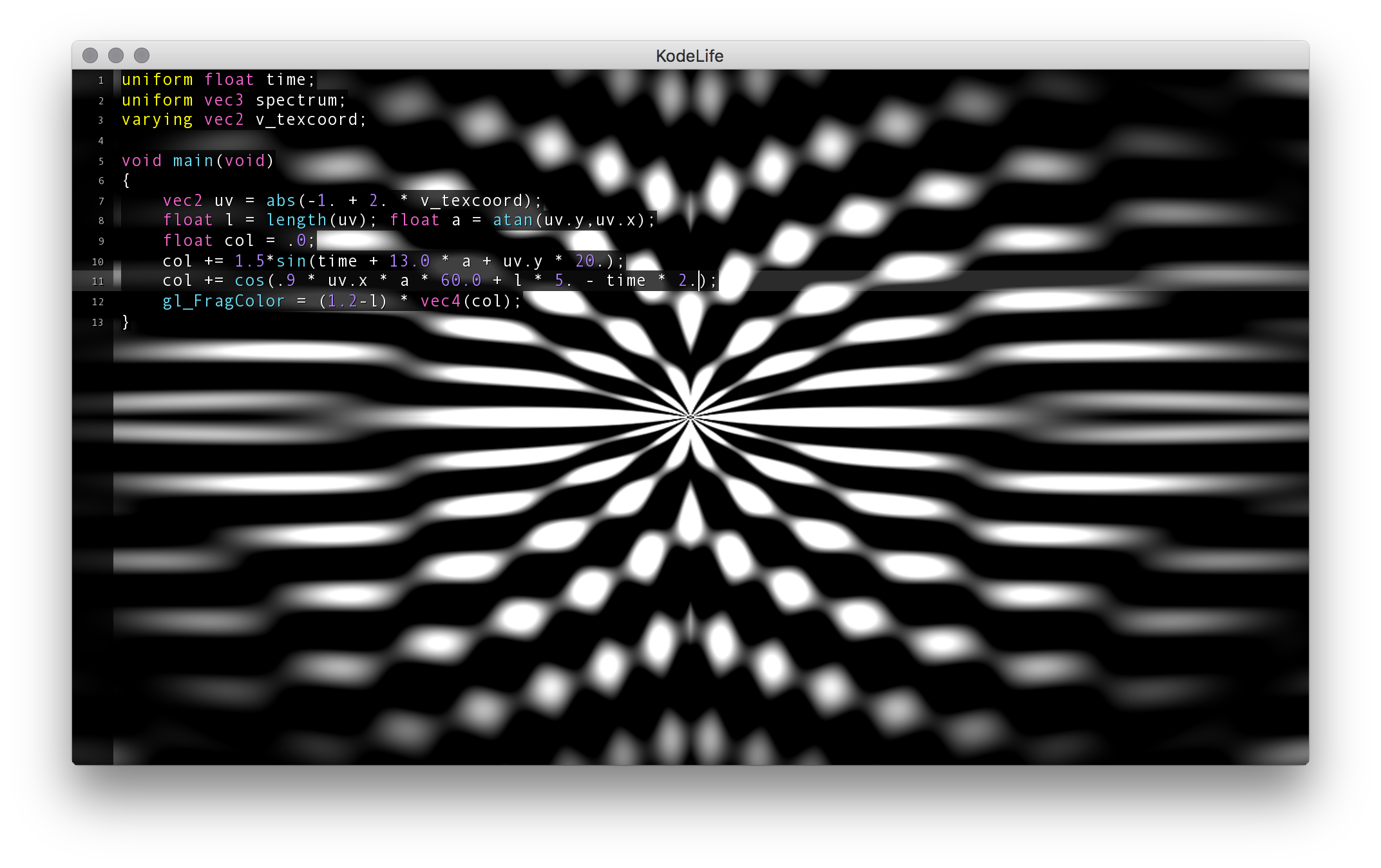The width and height of the screenshot is (1381, 868).
Task: Click '.0' value on line 9
Action: 296,241
